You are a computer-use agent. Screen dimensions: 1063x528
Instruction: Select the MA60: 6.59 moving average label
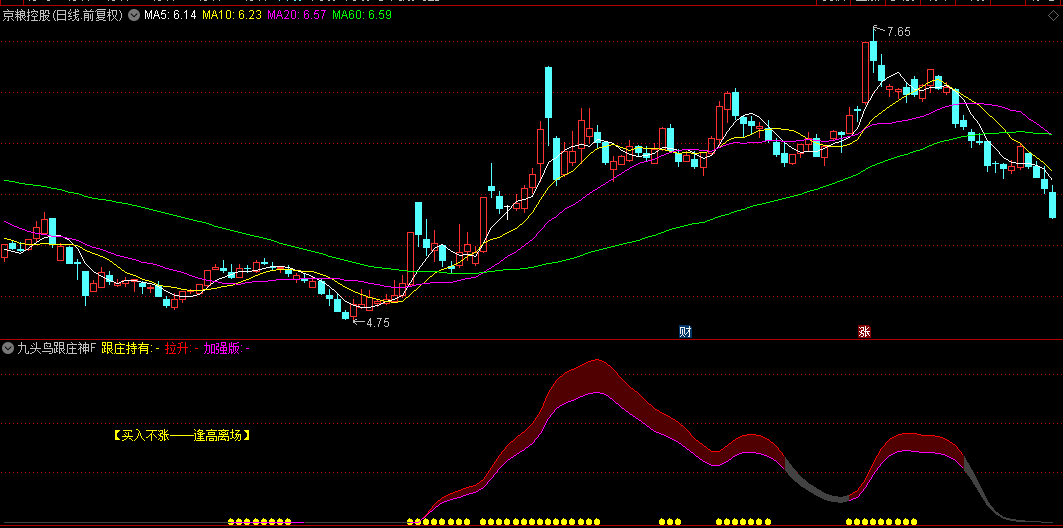[362, 15]
